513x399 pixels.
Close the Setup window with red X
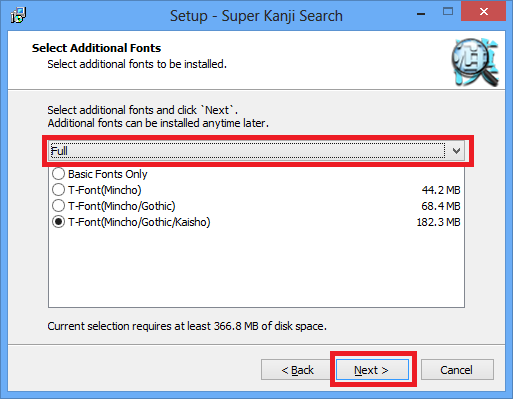coord(483,12)
